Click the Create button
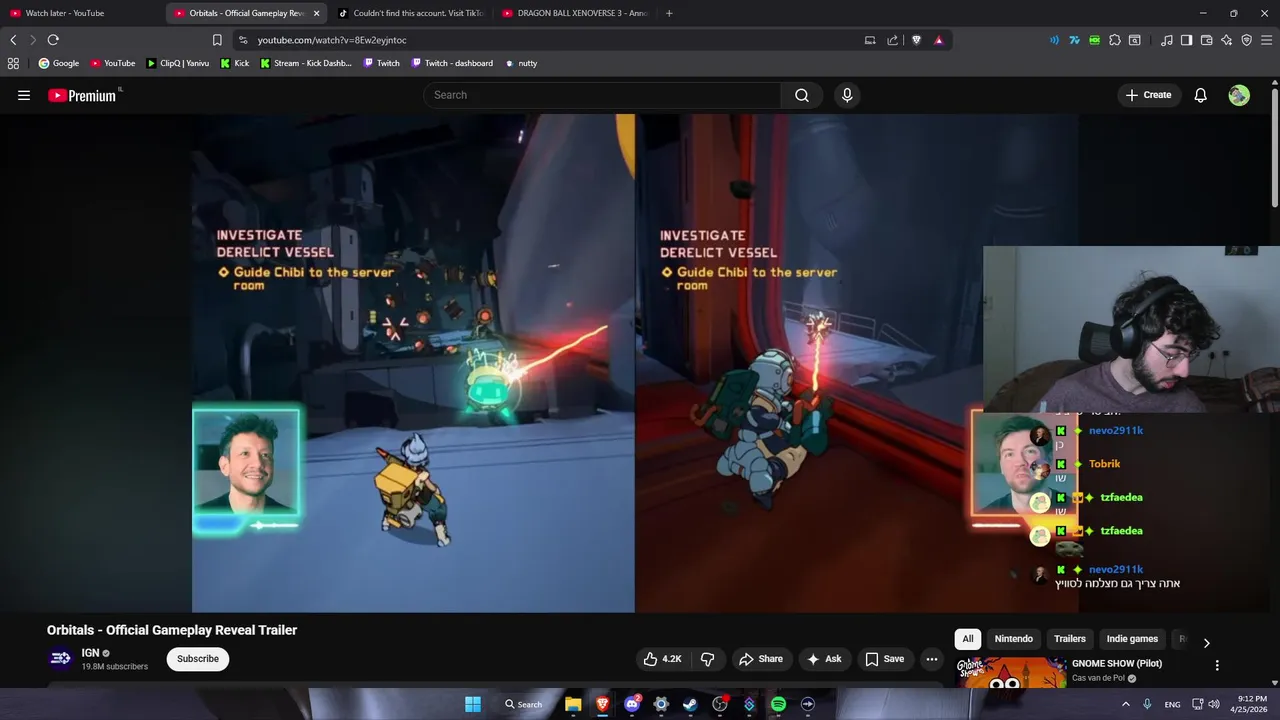1280x720 pixels. pos(1148,95)
